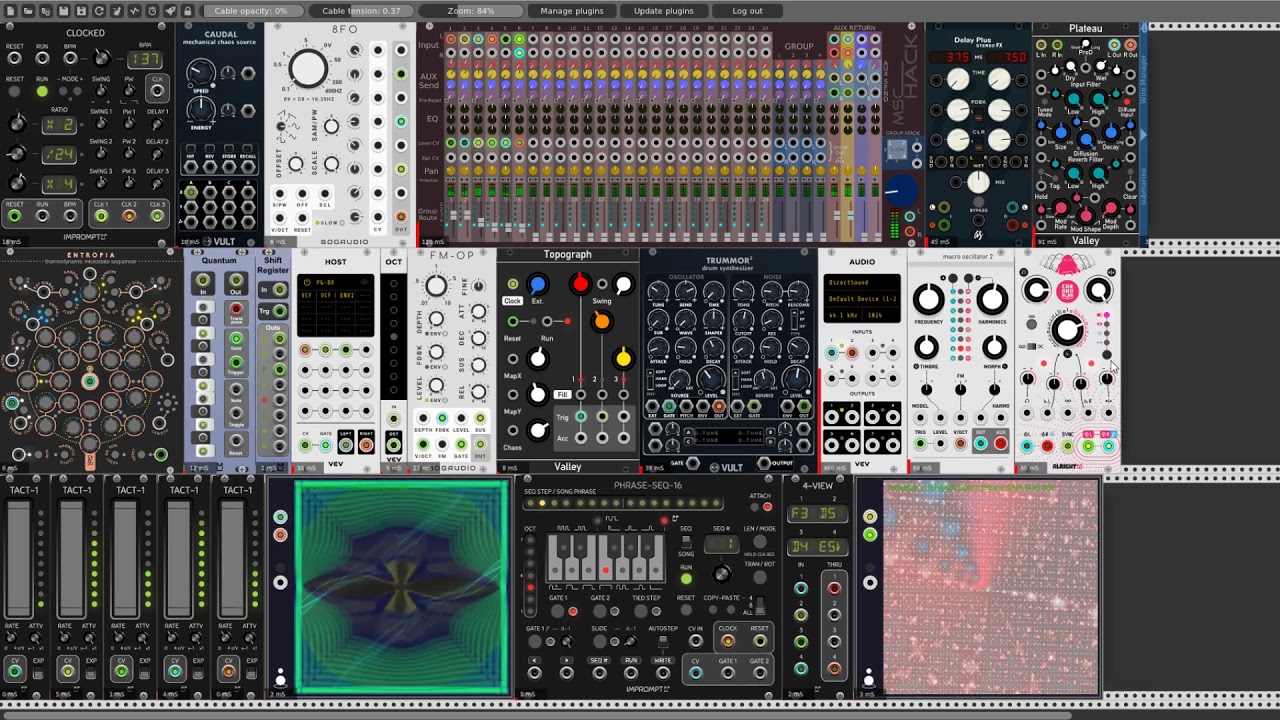This screenshot has width=1280, height=720.
Task: Click the blue master knob on mixer
Action: click(x=900, y=189)
